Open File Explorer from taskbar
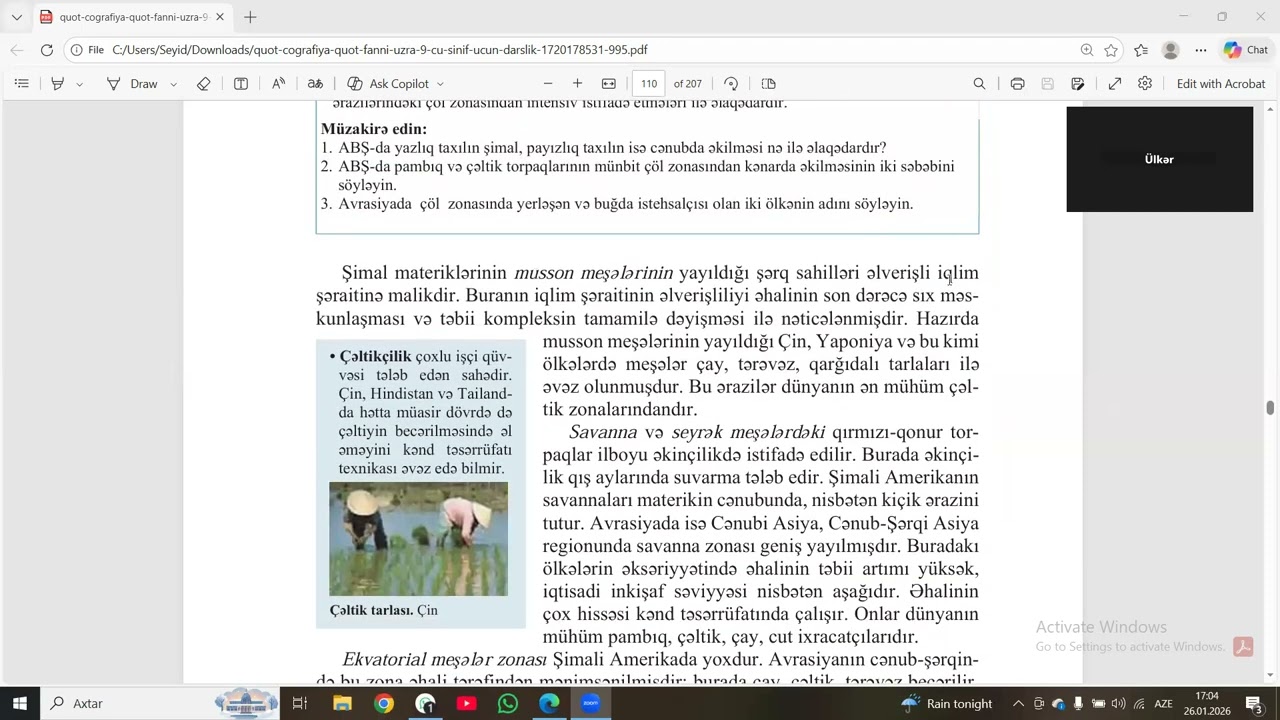The height and width of the screenshot is (720, 1280). coord(342,703)
